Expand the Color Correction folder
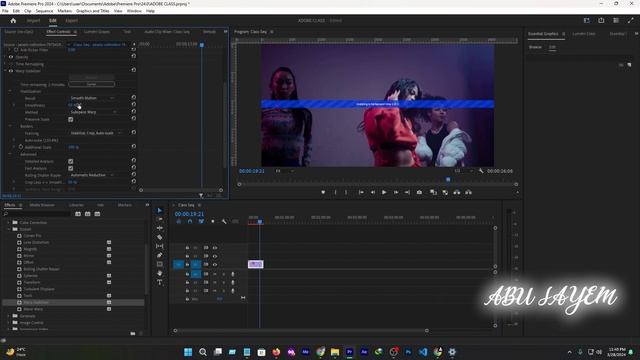 click(9, 222)
